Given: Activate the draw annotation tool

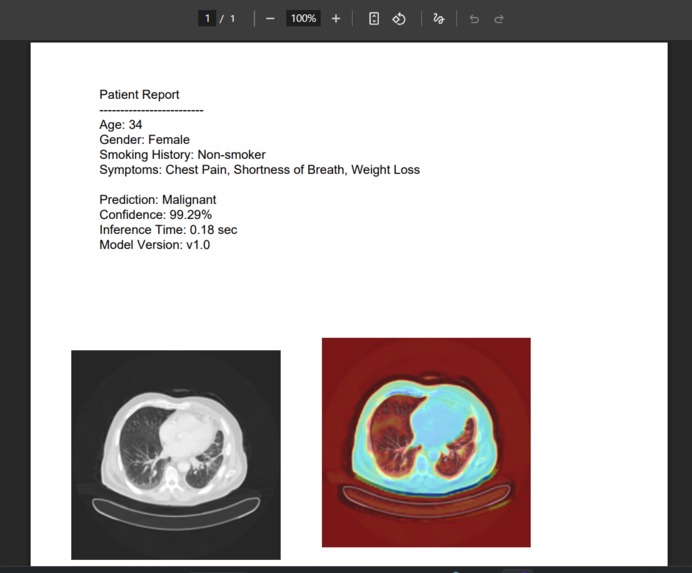Looking at the screenshot, I should (438, 19).
